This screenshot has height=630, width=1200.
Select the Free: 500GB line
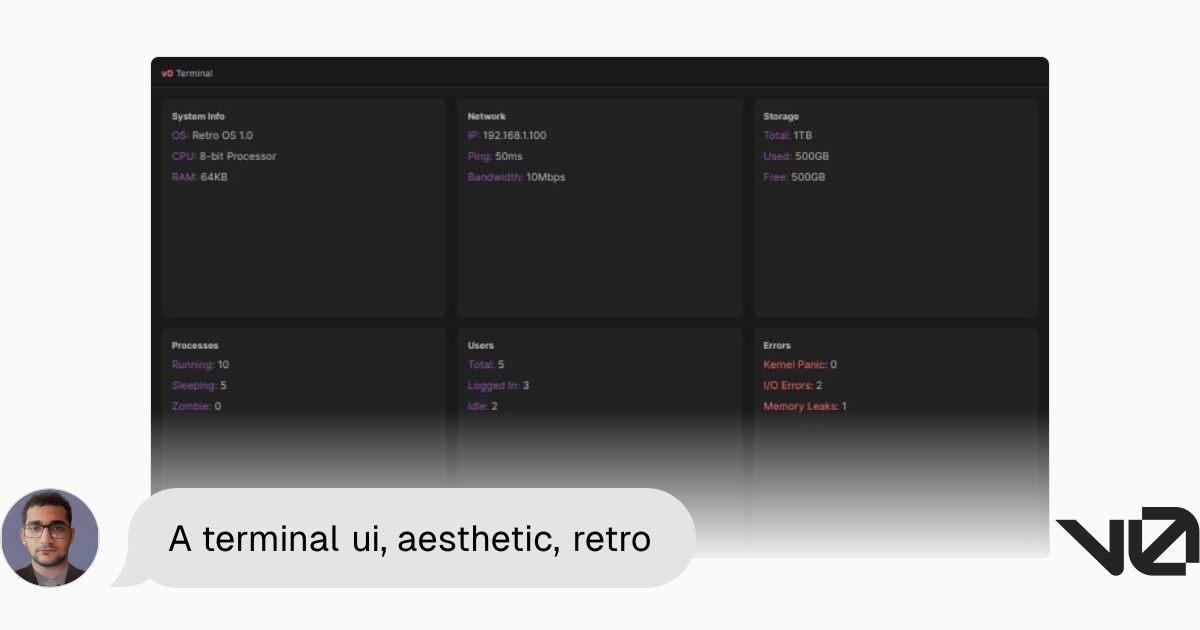point(794,177)
